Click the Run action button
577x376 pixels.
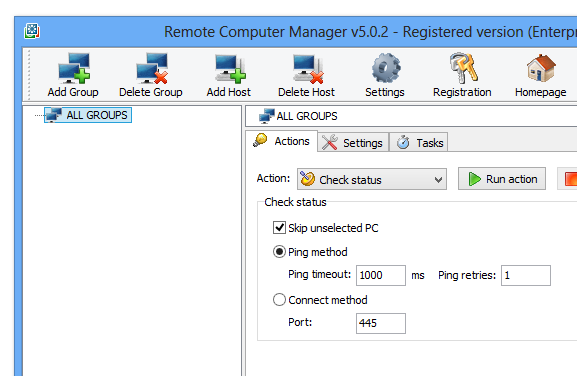502,179
